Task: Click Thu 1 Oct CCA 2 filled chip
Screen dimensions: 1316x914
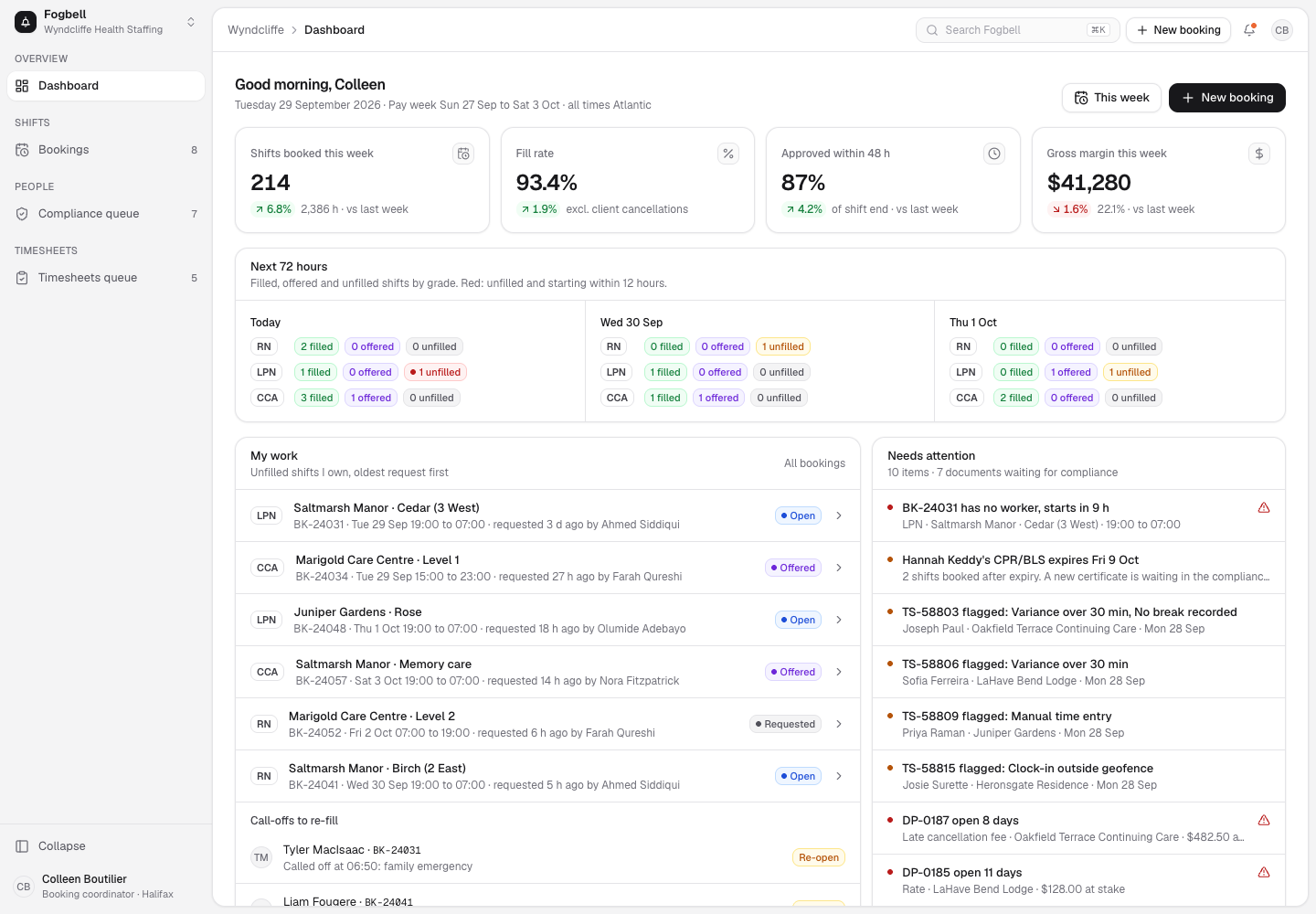Action: point(1016,398)
